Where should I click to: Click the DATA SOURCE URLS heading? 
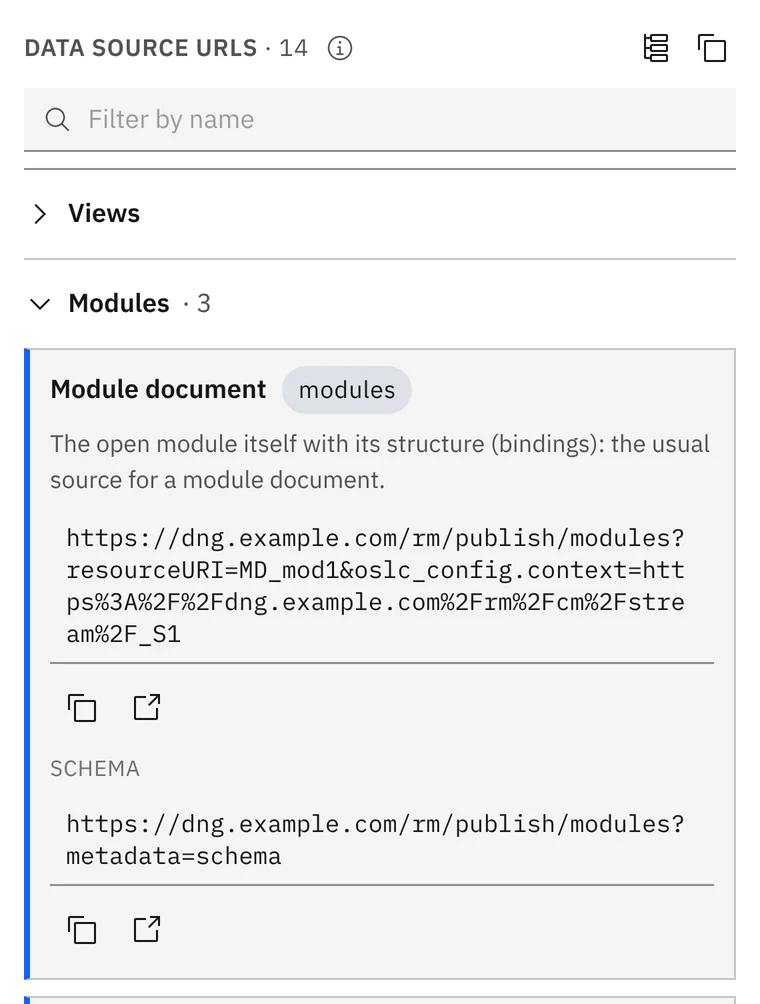[141, 48]
